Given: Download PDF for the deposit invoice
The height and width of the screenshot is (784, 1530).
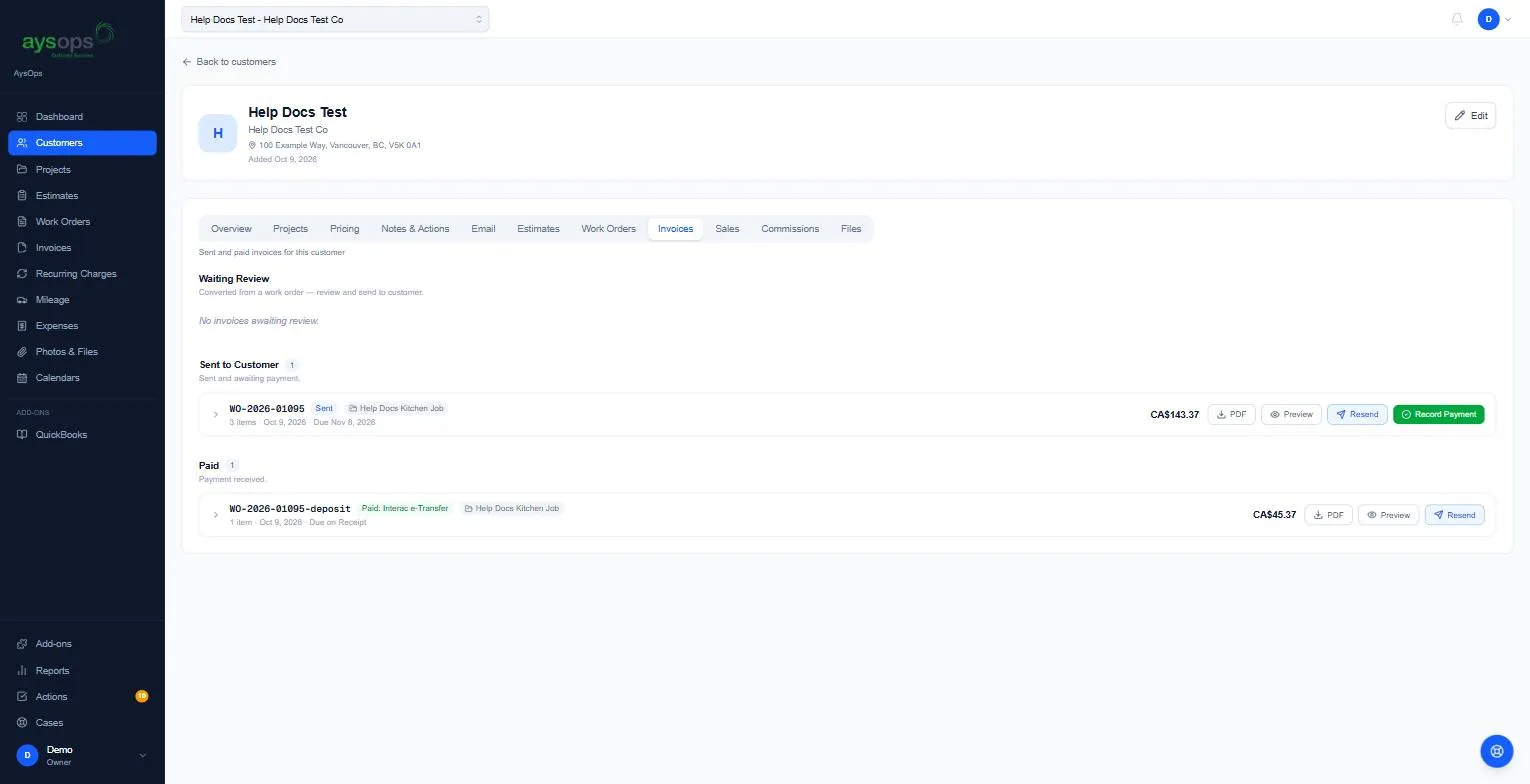Looking at the screenshot, I should pos(1328,515).
